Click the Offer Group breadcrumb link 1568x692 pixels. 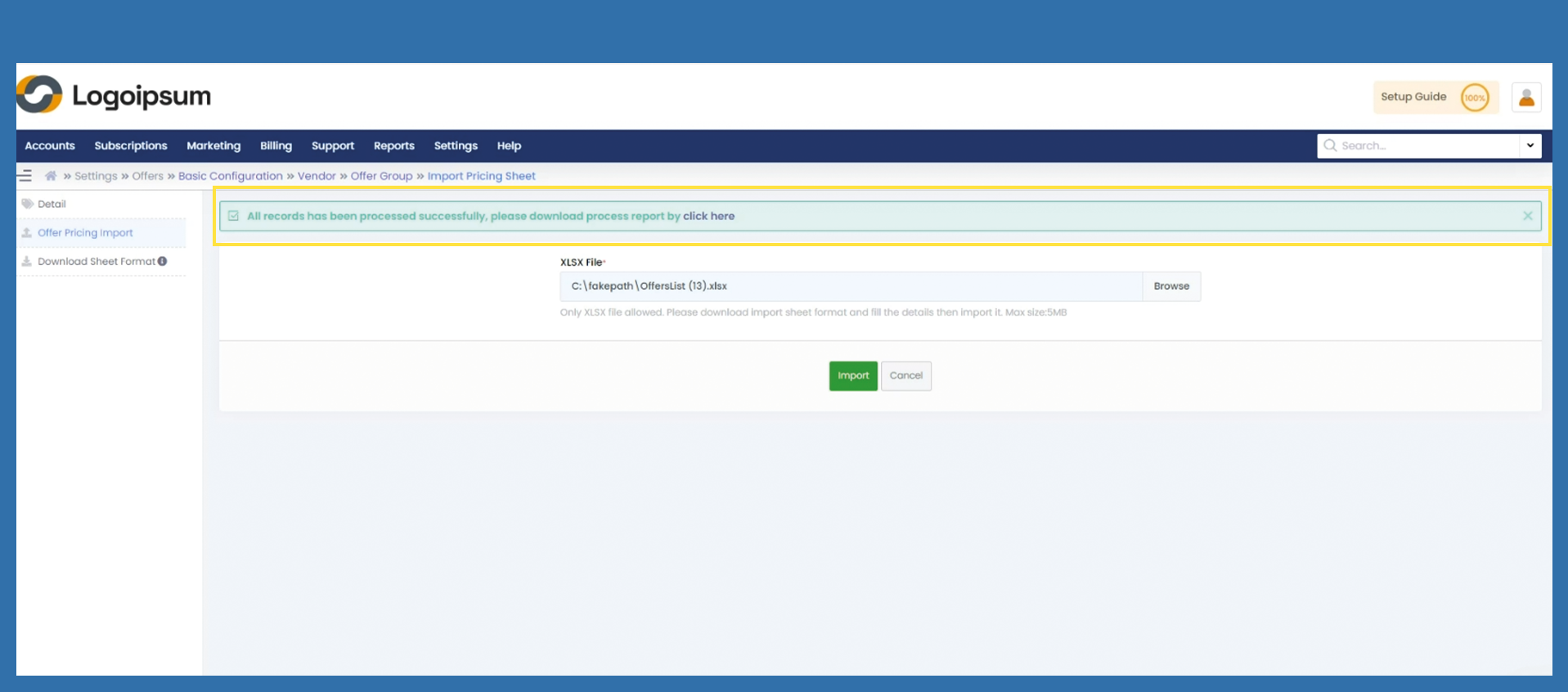coord(381,176)
